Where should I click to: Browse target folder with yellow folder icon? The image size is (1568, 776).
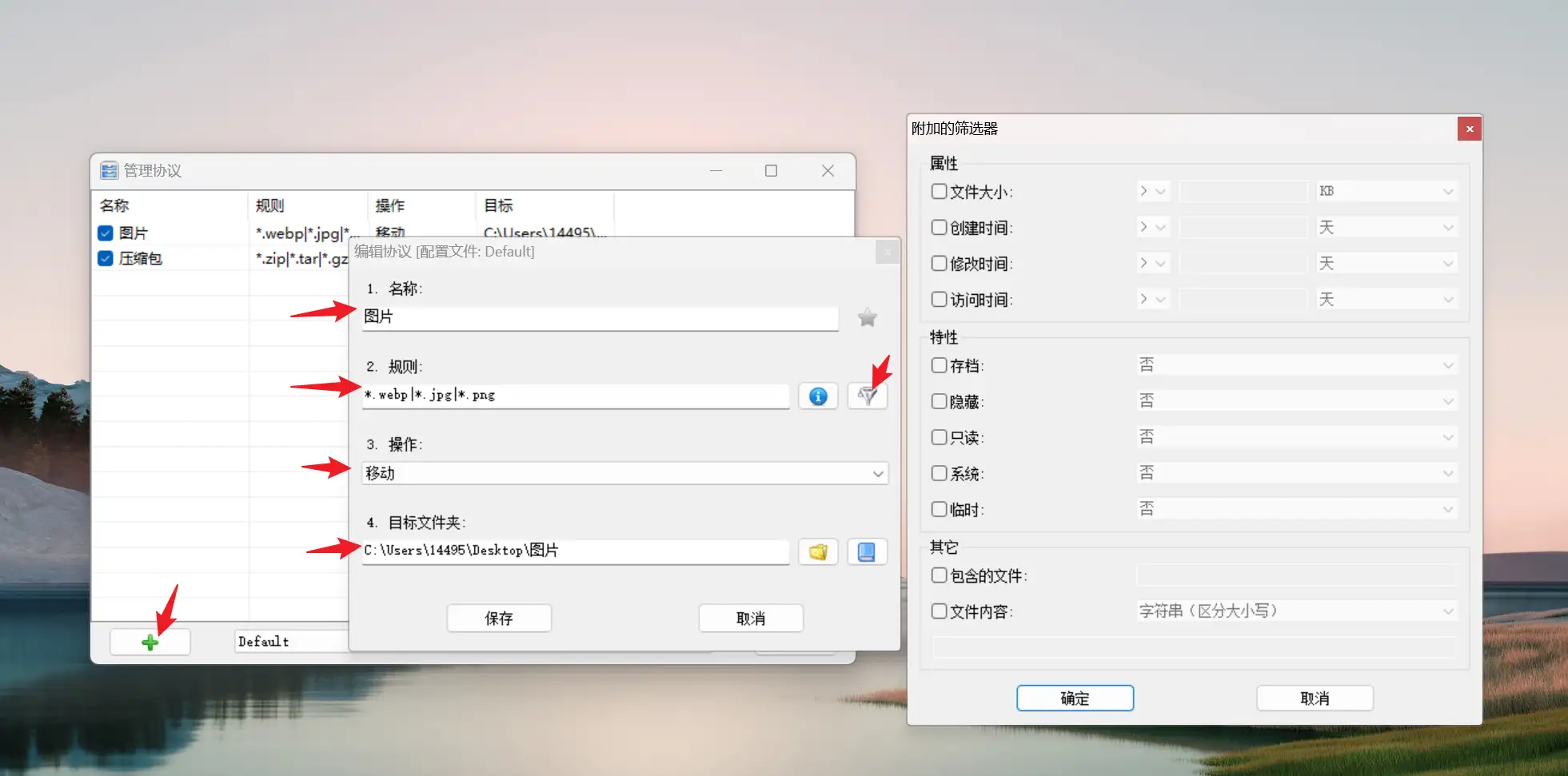click(817, 552)
